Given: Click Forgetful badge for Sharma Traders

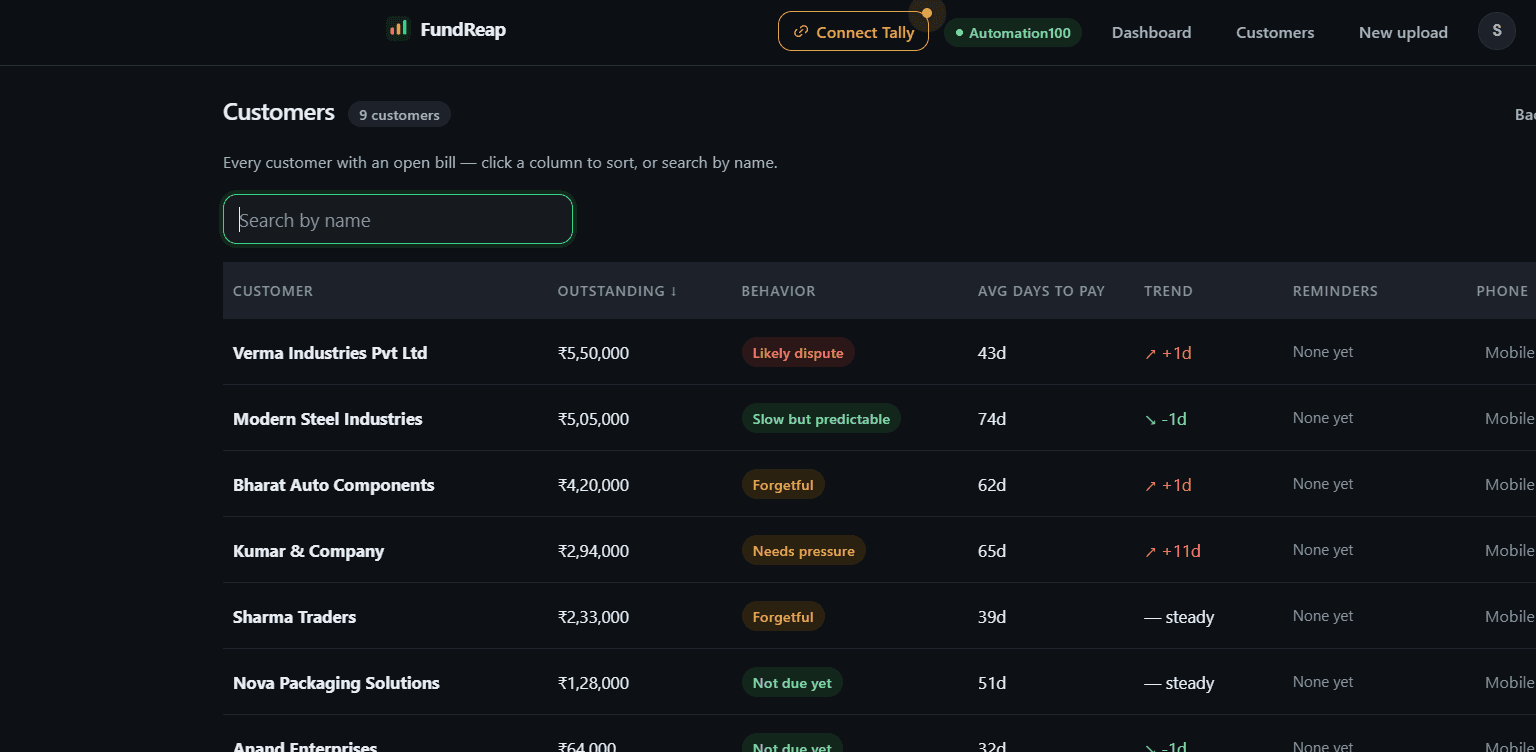Looking at the screenshot, I should [783, 616].
